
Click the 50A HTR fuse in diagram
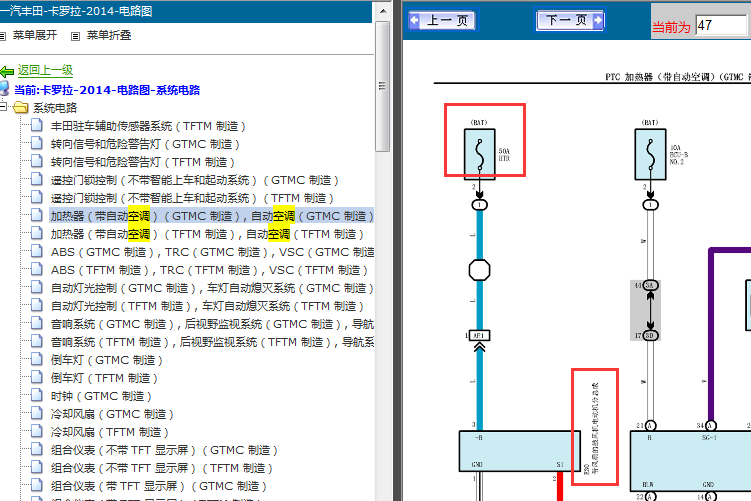[479, 154]
